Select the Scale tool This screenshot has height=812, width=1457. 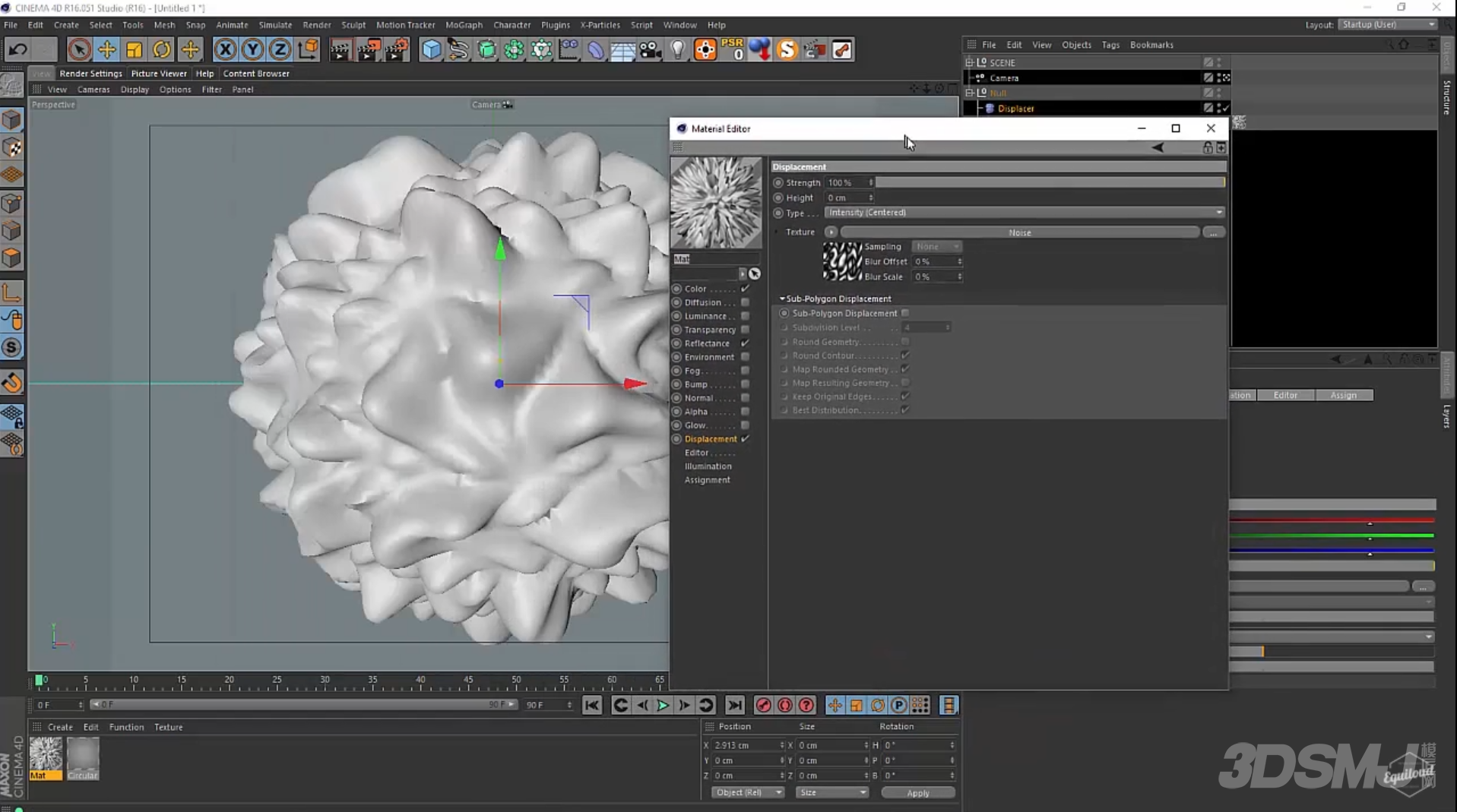coord(134,50)
